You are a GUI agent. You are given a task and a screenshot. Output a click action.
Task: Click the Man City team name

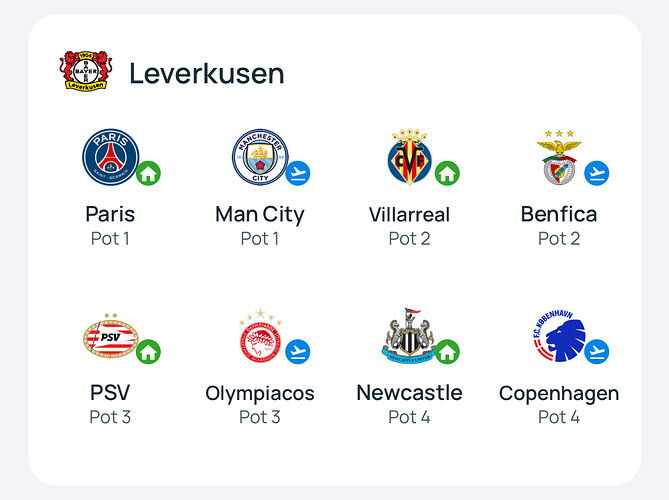[x=259, y=214]
